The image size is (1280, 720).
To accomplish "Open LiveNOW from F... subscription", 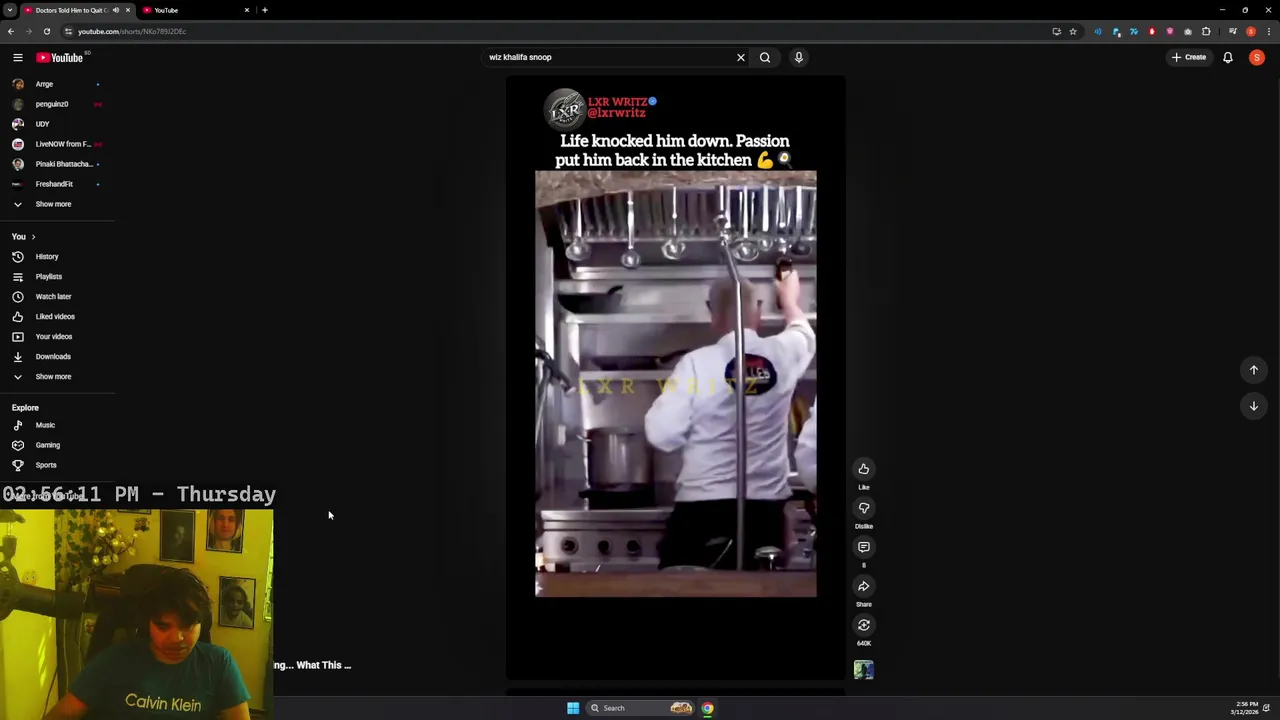I will pyautogui.click(x=57, y=144).
